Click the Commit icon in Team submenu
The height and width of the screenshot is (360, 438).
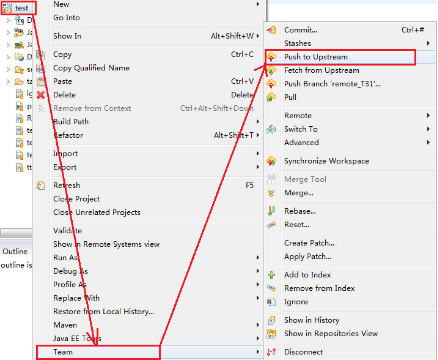pyautogui.click(x=272, y=30)
